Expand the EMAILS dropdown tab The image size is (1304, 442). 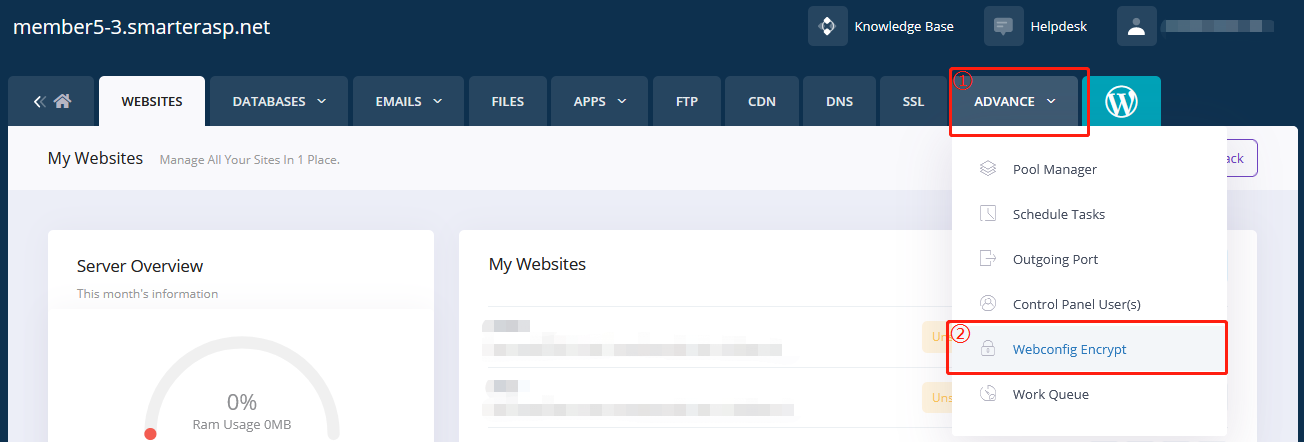click(408, 101)
